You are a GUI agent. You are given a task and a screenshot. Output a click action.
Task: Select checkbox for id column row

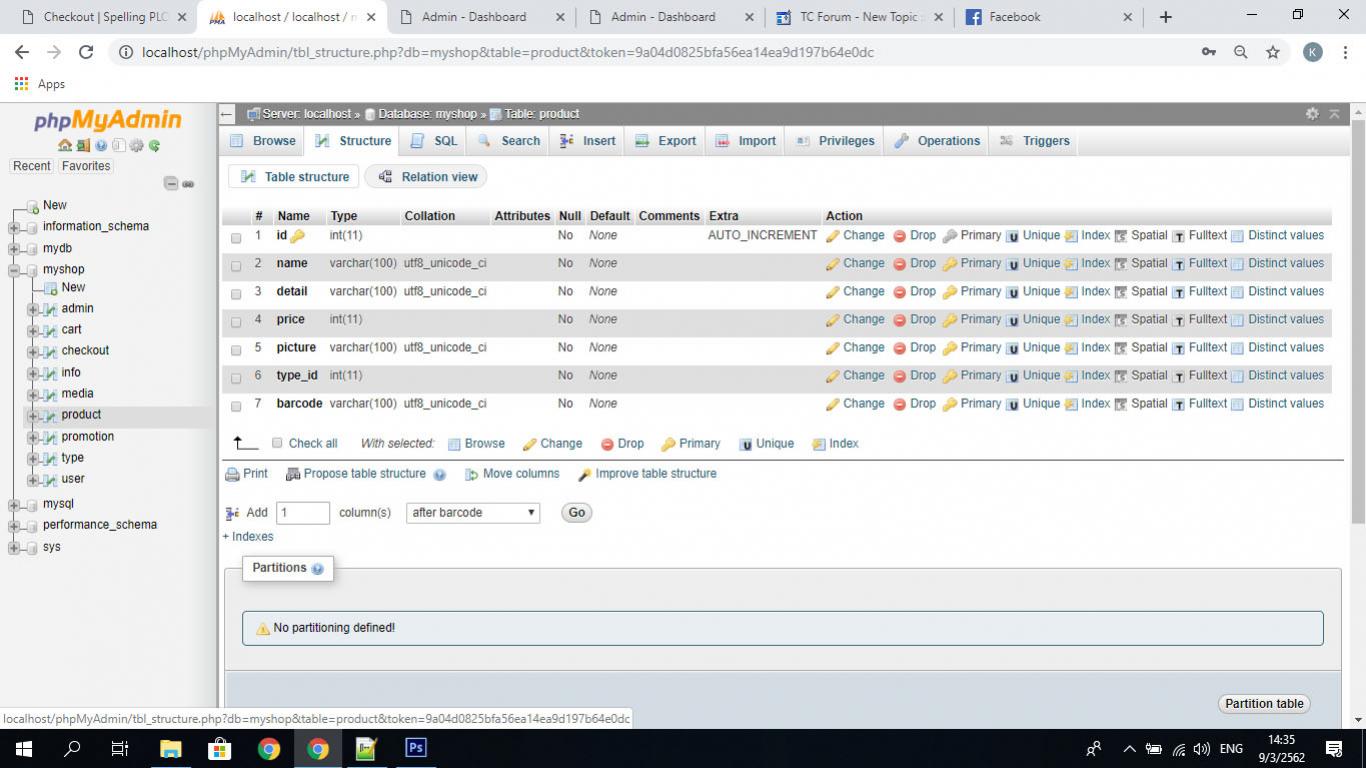(x=236, y=238)
